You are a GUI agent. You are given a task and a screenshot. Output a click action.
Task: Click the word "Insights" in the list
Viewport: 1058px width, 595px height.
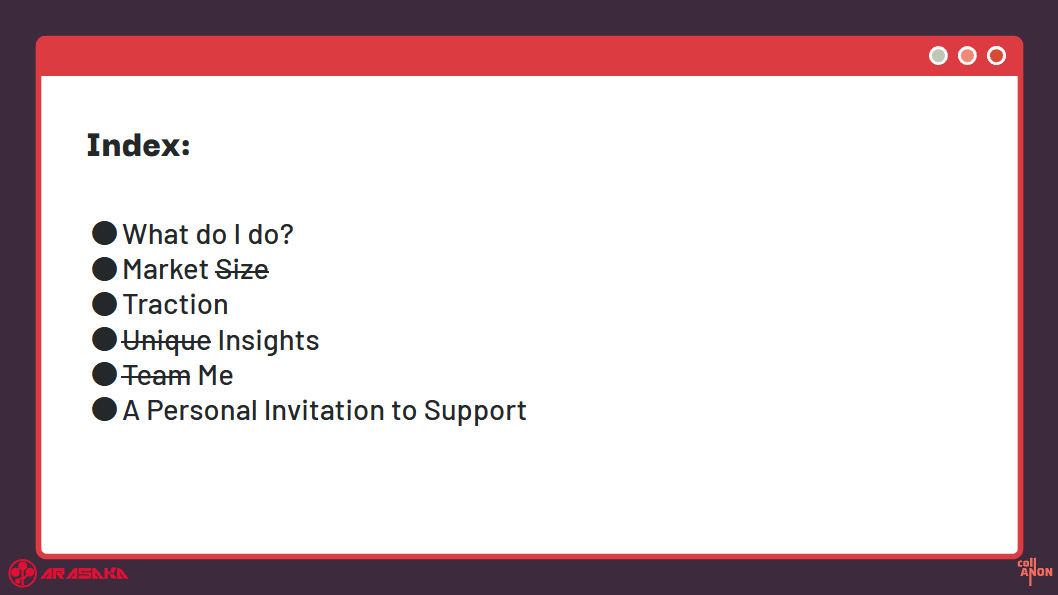[268, 341]
